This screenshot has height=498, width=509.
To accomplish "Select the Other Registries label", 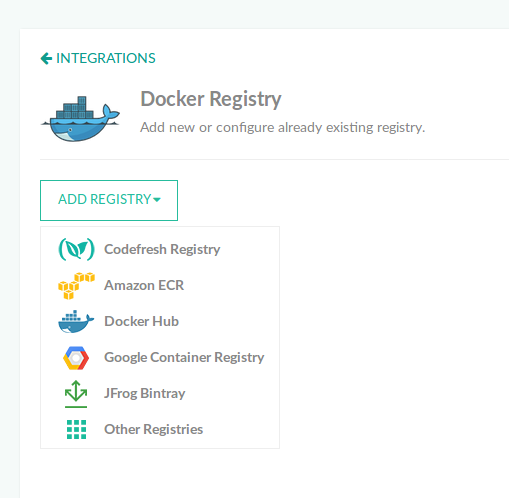I will pyautogui.click(x=154, y=429).
